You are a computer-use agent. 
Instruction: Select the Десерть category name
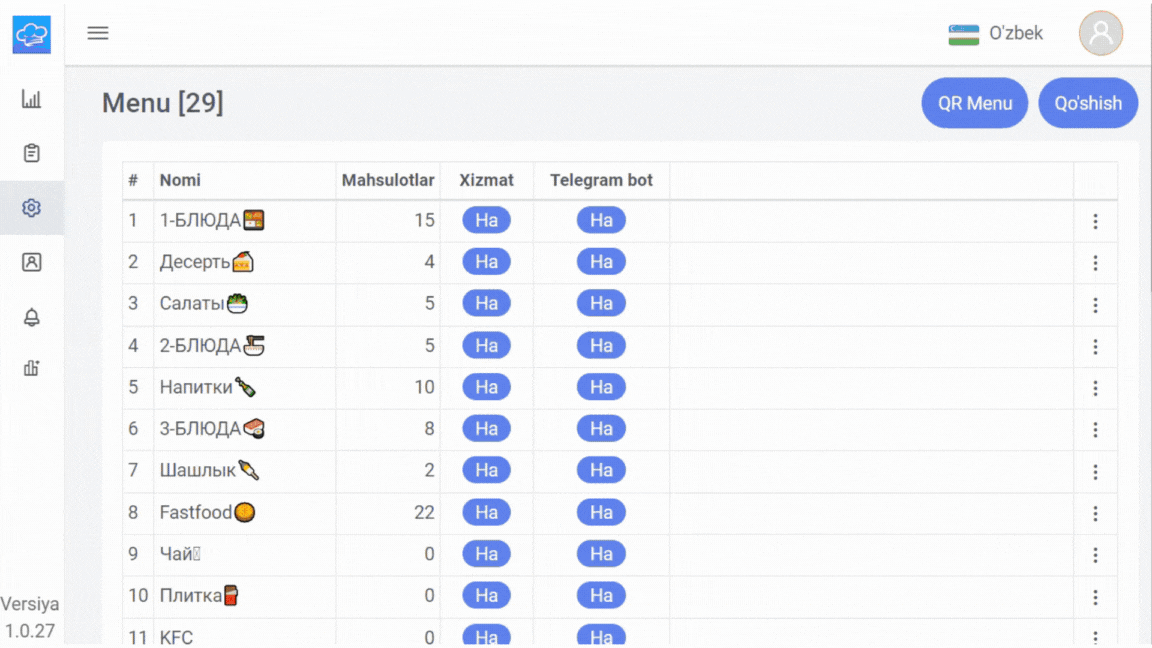click(206, 262)
